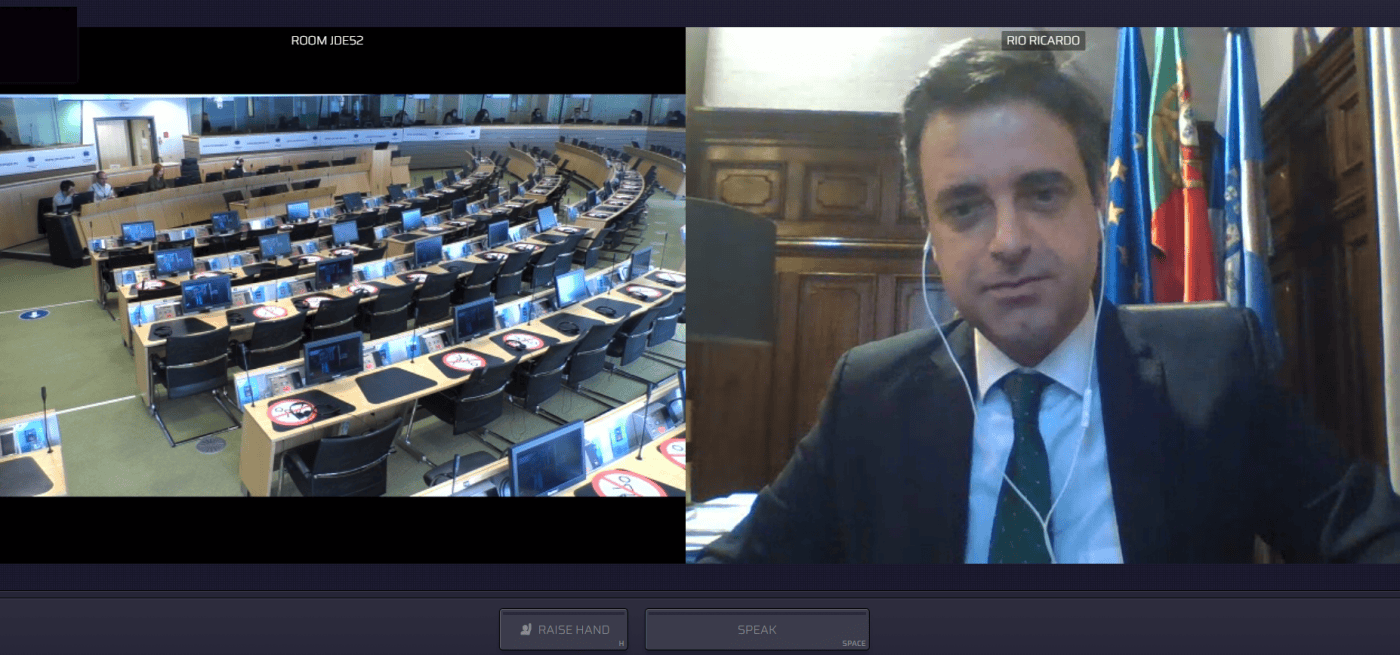
Task: Click the blue arrow floor marker in room feed
Action: tap(34, 314)
